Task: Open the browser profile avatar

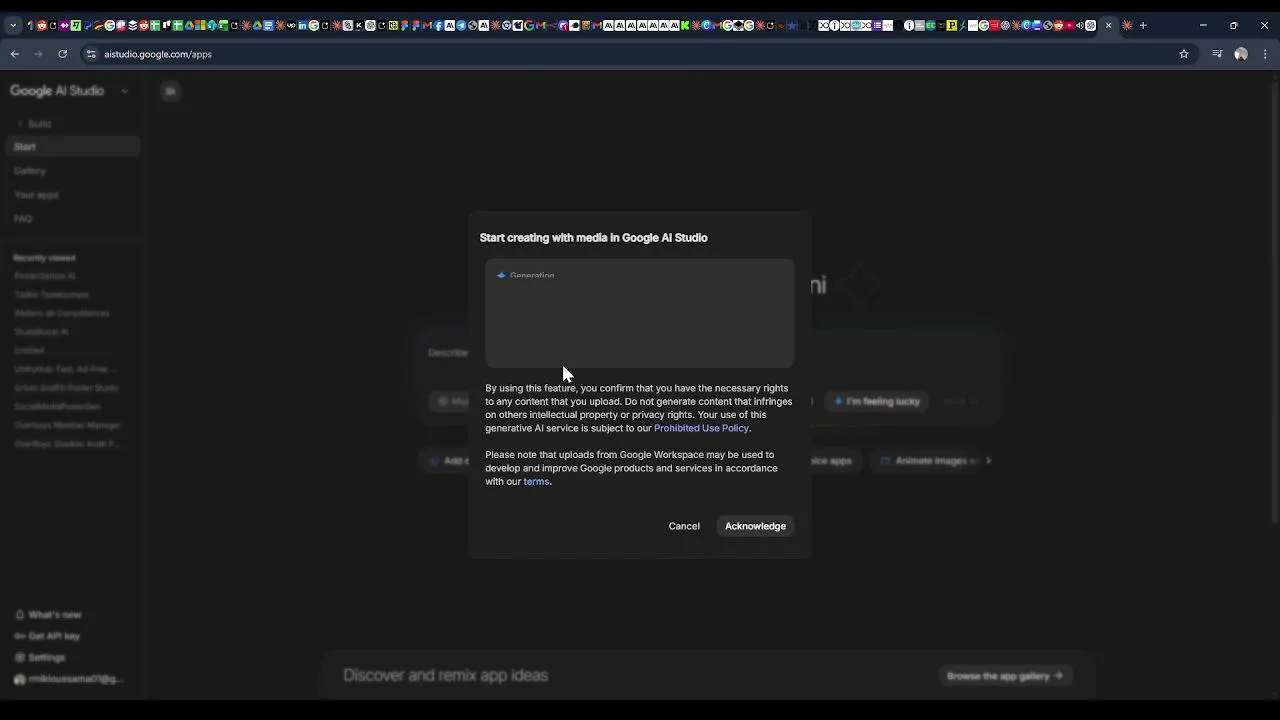Action: click(1241, 54)
